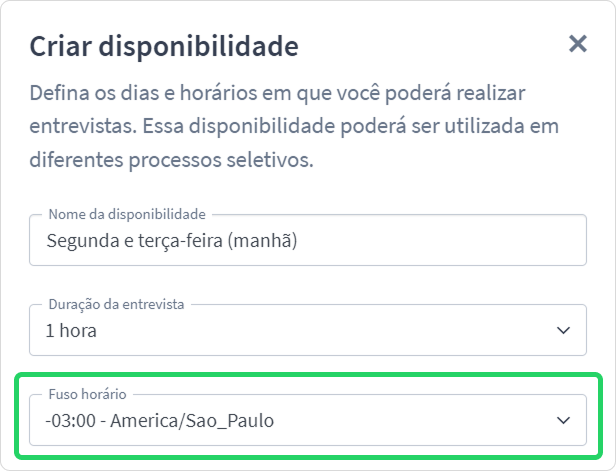Image resolution: width=616 pixels, height=471 pixels.
Task: Click the chevron beside America/Sao_Paulo
Action: tap(563, 420)
